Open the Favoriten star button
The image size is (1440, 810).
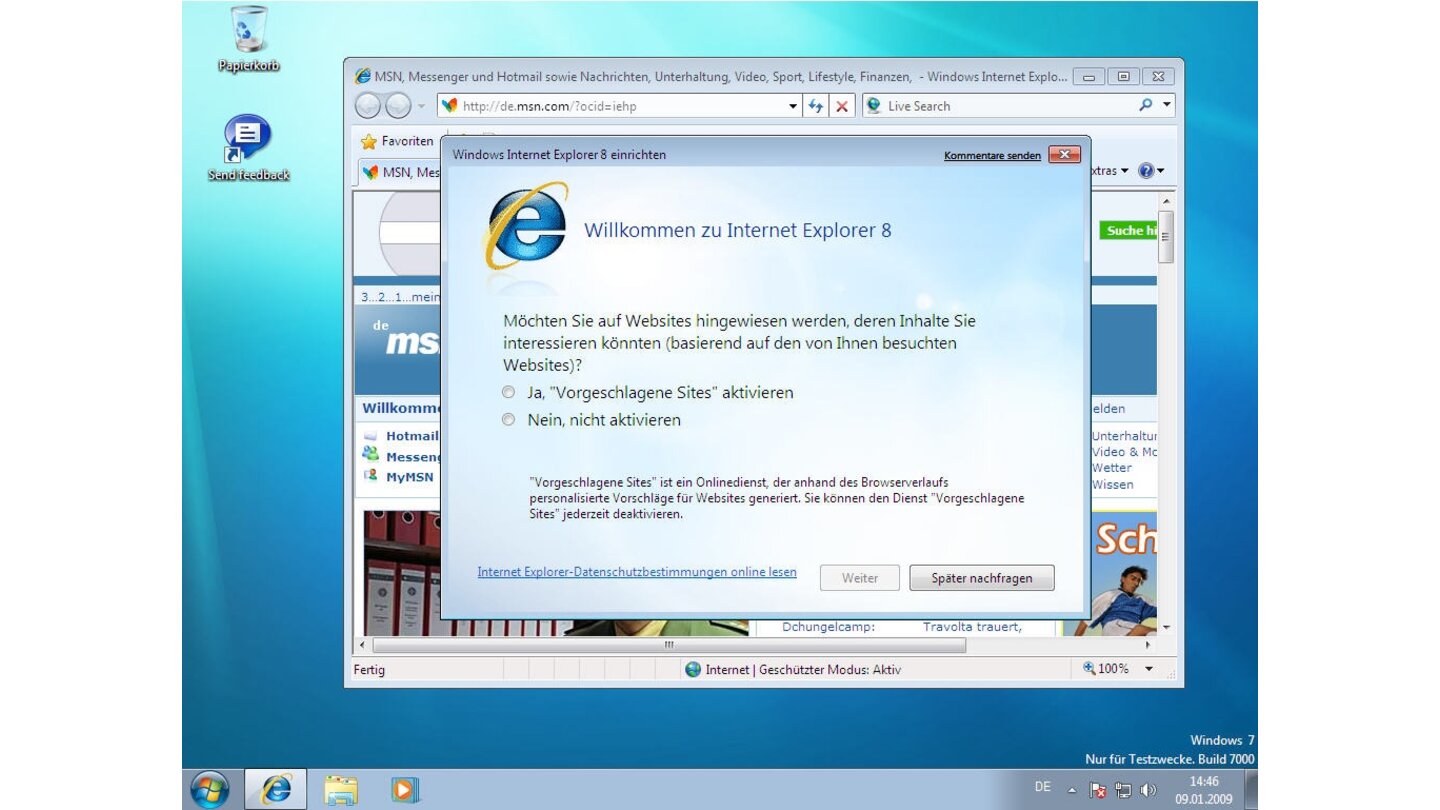(x=397, y=141)
